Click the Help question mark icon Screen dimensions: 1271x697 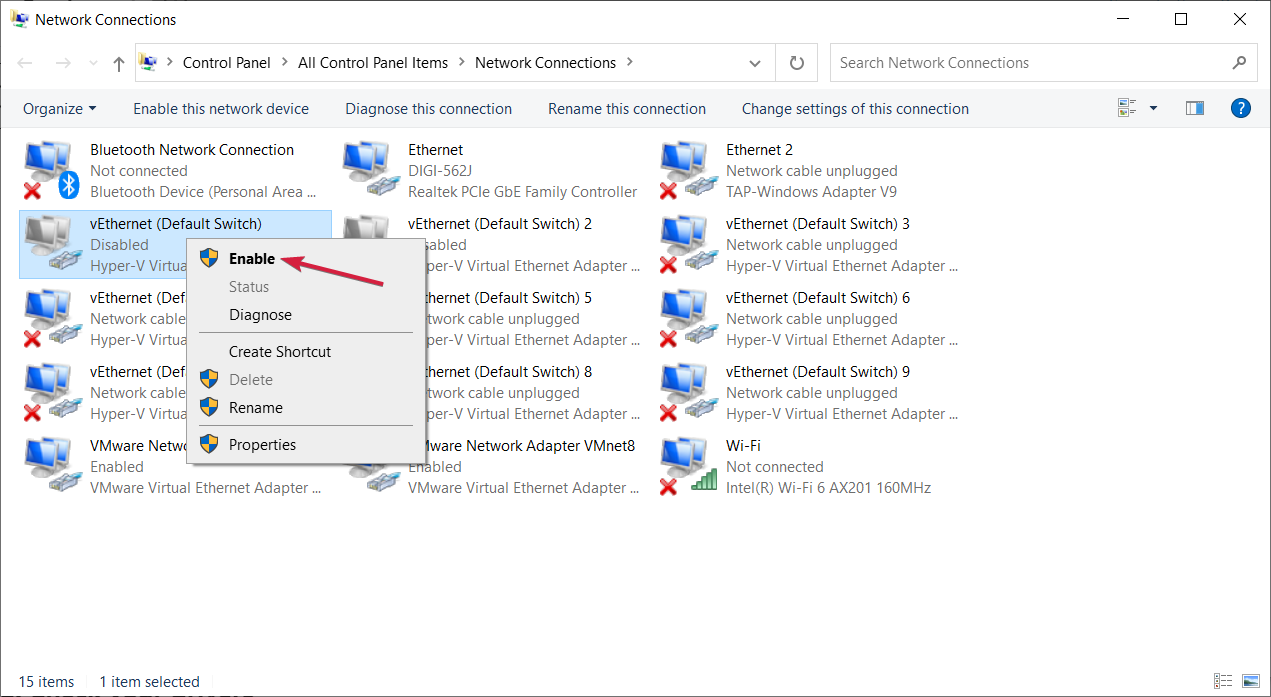(x=1240, y=108)
